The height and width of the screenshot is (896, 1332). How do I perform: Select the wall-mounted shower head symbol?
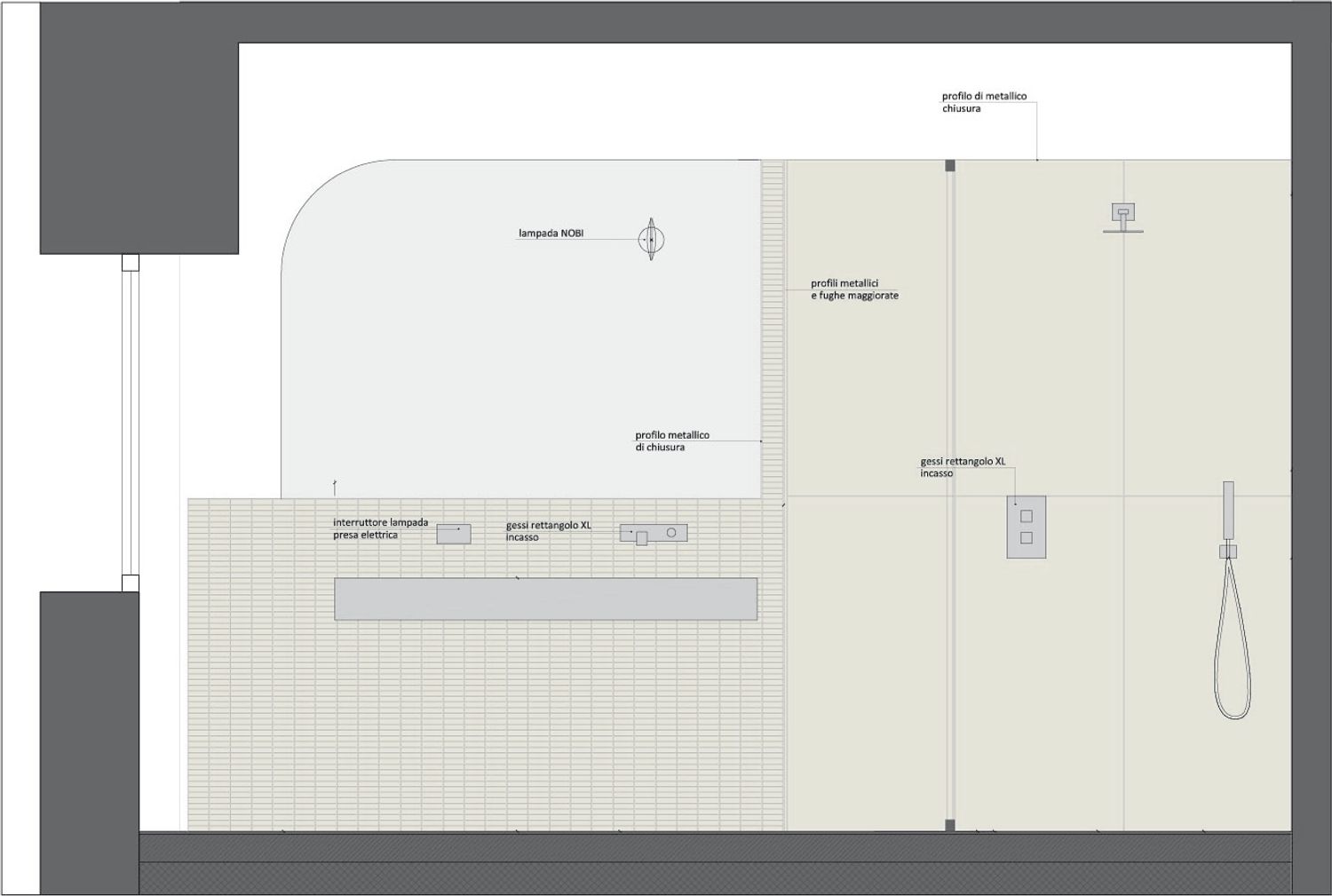click(x=1123, y=218)
